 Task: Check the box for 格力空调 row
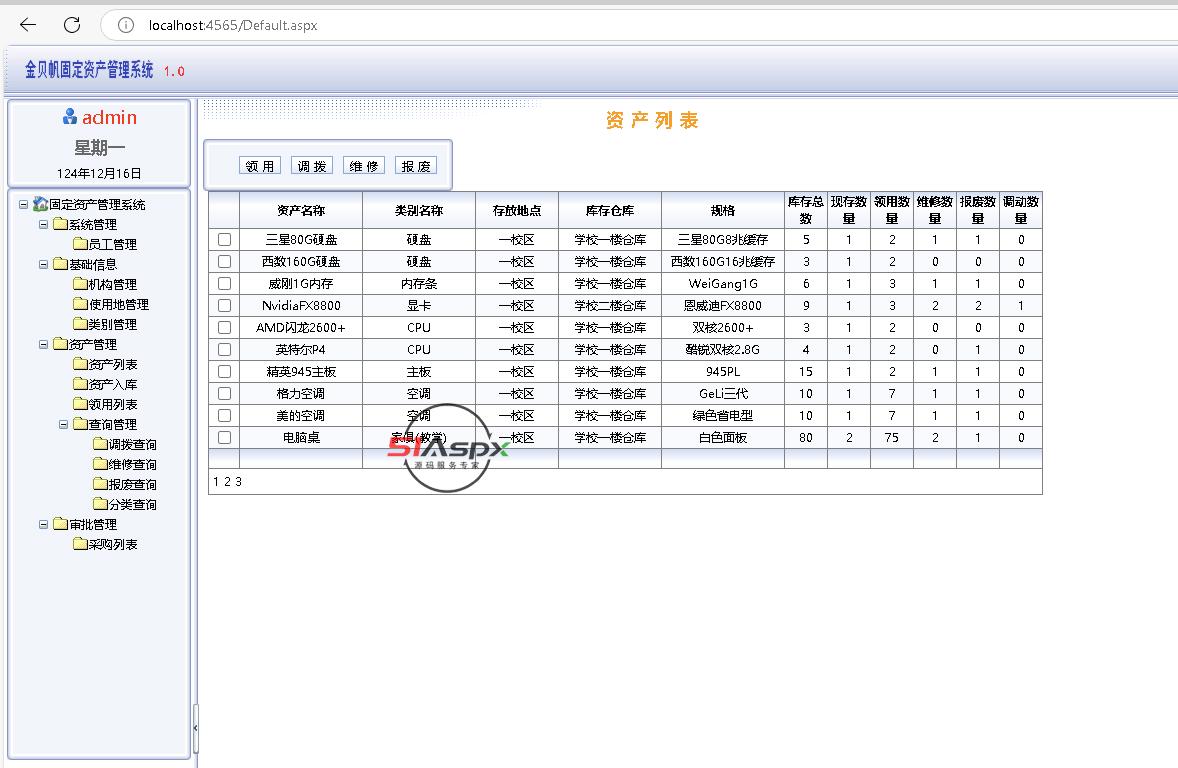coord(224,393)
